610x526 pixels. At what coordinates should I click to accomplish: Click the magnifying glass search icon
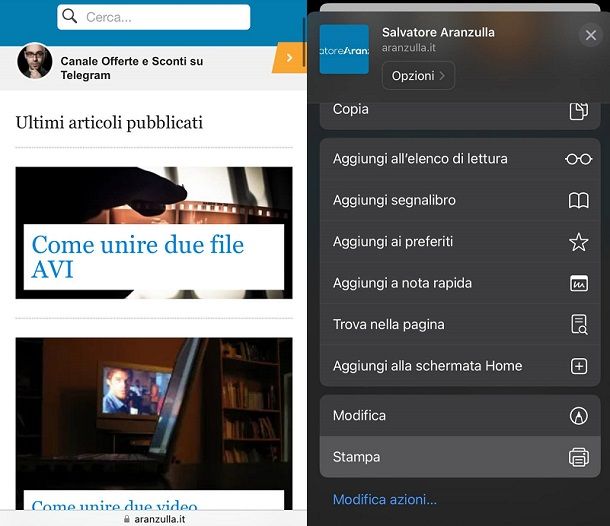70,16
